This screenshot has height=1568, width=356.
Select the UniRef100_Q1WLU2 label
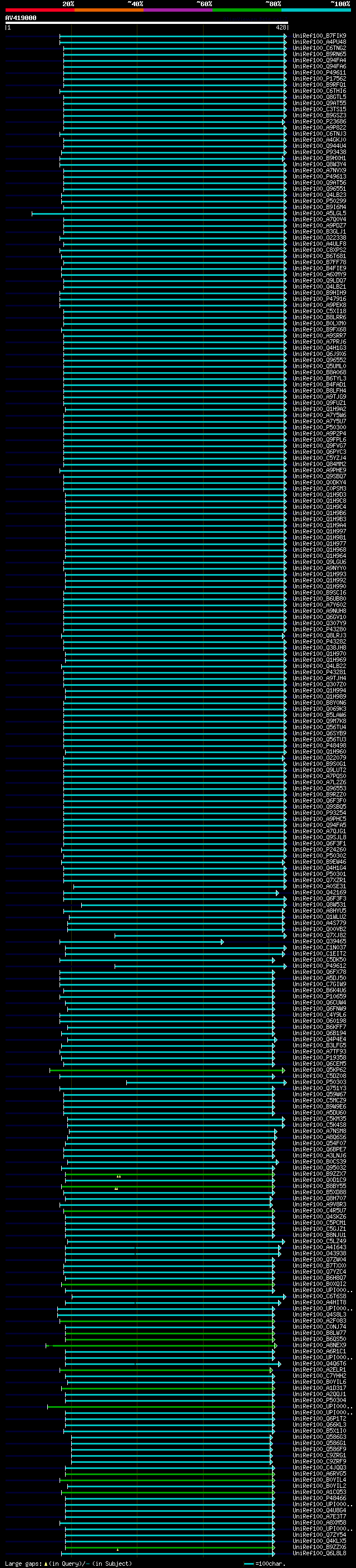[x=319, y=917]
